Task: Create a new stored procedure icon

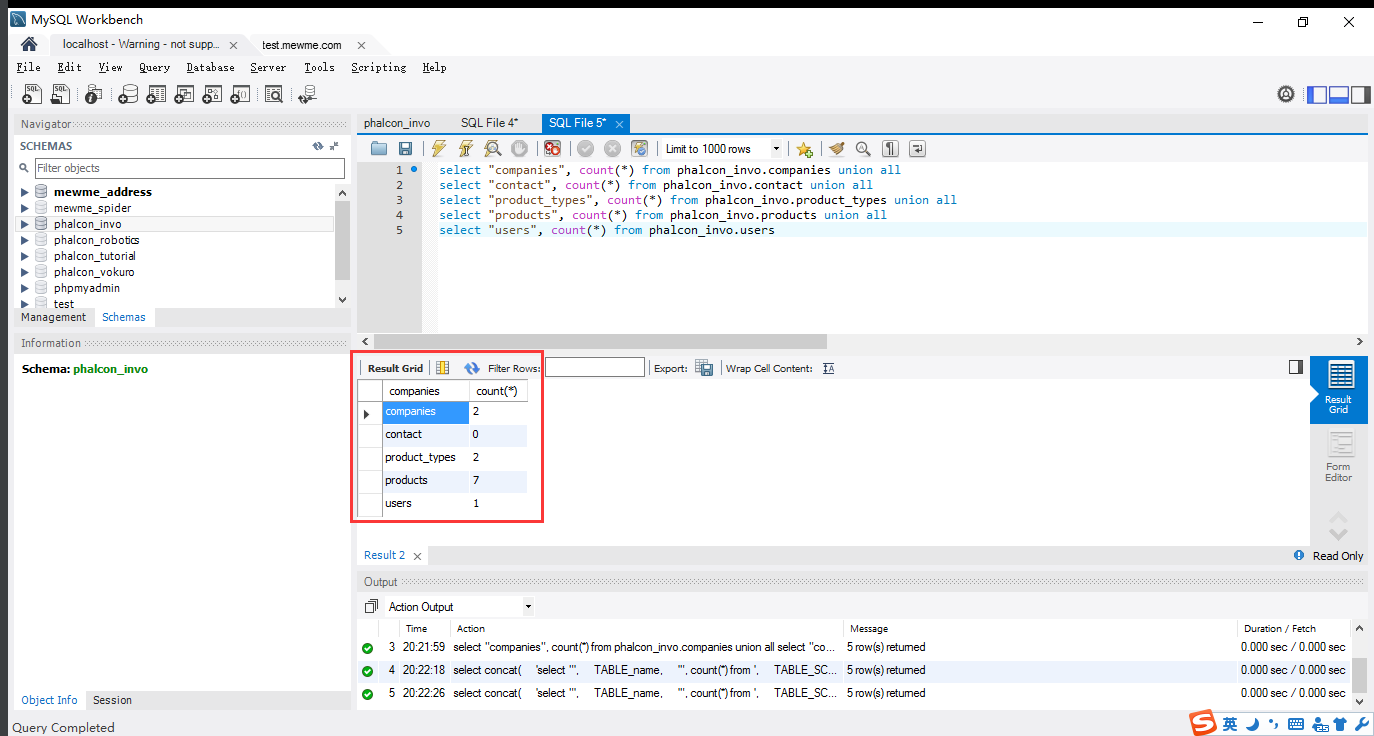Action: point(212,94)
